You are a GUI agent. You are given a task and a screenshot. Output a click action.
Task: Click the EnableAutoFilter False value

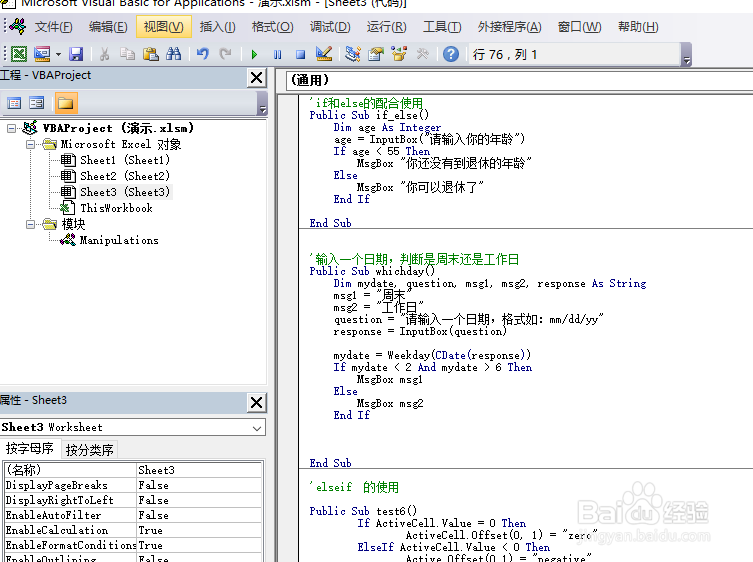(199, 515)
